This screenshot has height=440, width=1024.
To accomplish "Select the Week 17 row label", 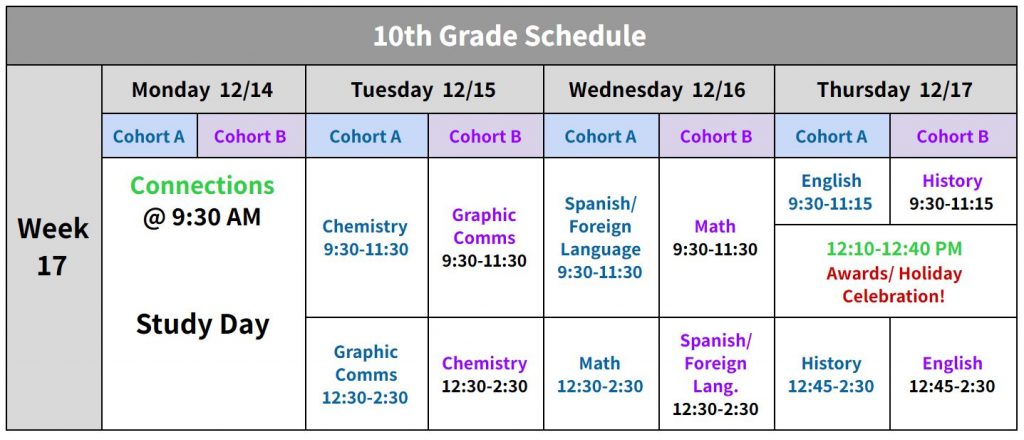I will [52, 248].
